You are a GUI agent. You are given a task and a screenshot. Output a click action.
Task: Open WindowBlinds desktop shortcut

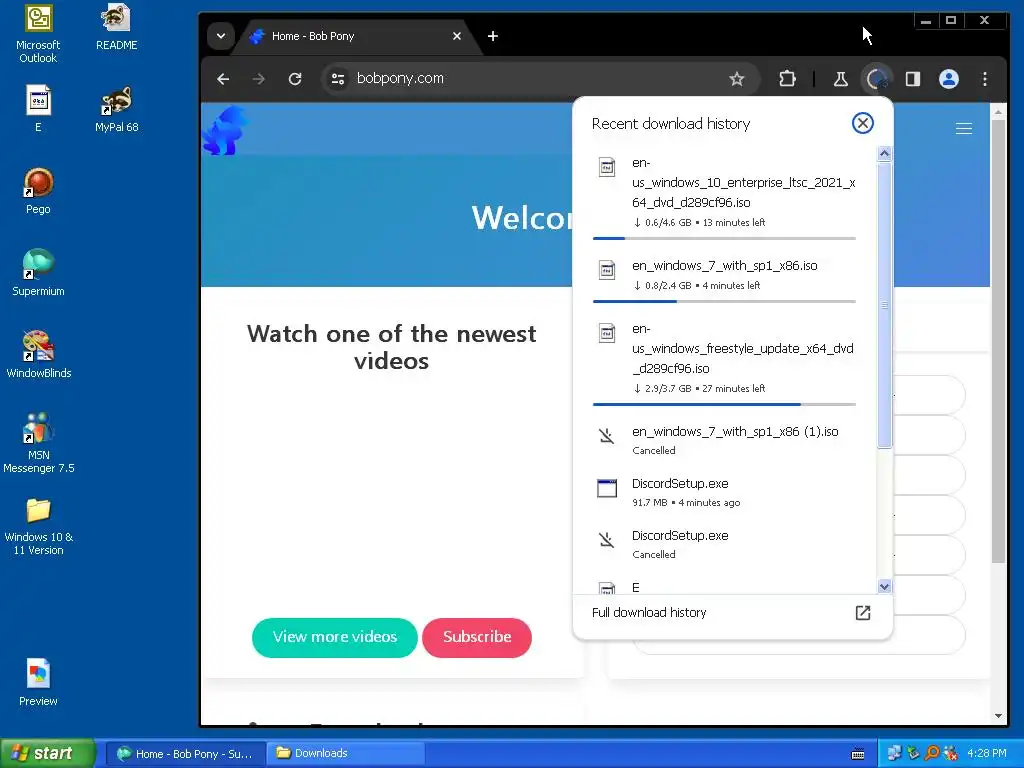click(39, 355)
